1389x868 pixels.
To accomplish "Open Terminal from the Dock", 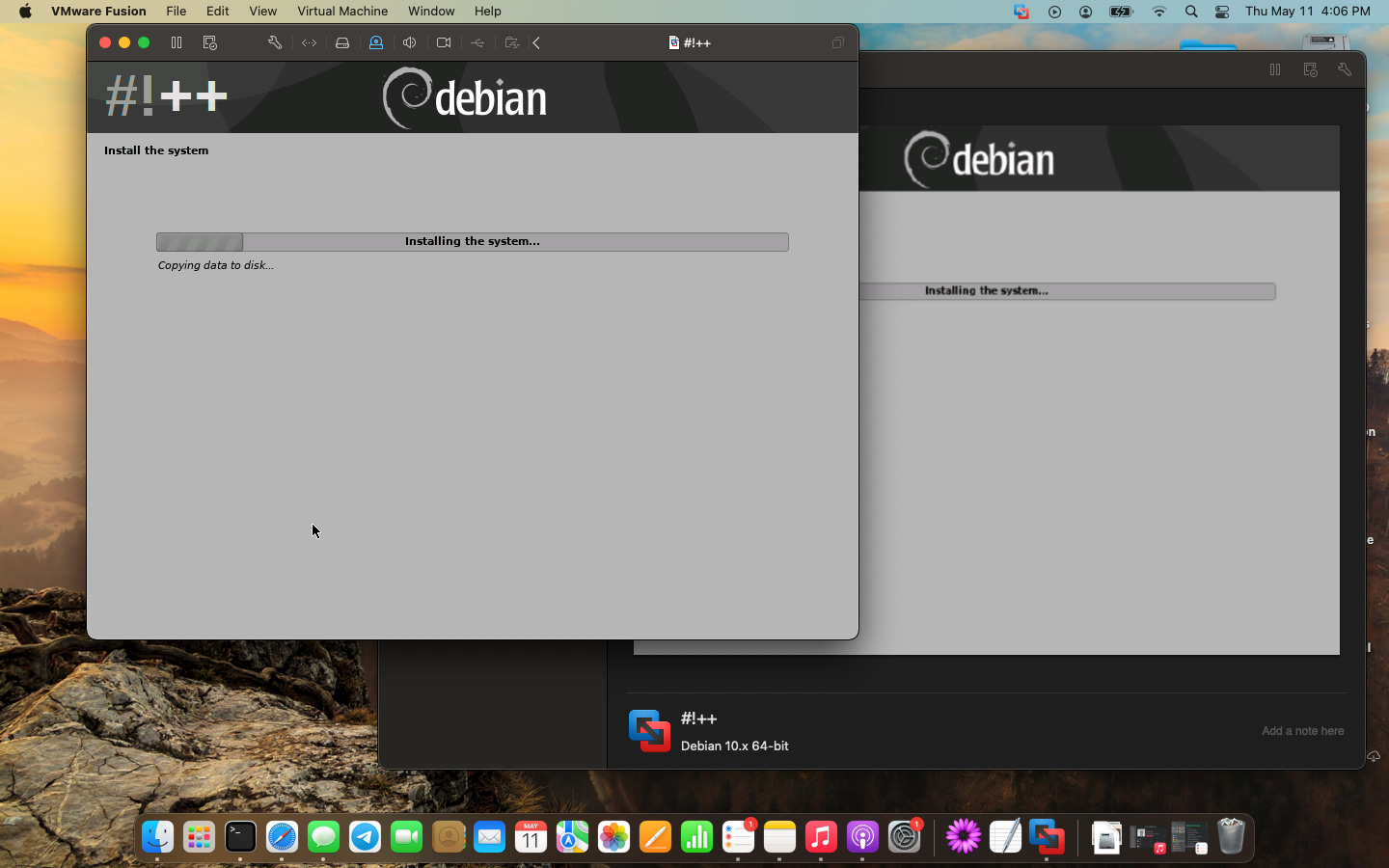I will (x=241, y=837).
